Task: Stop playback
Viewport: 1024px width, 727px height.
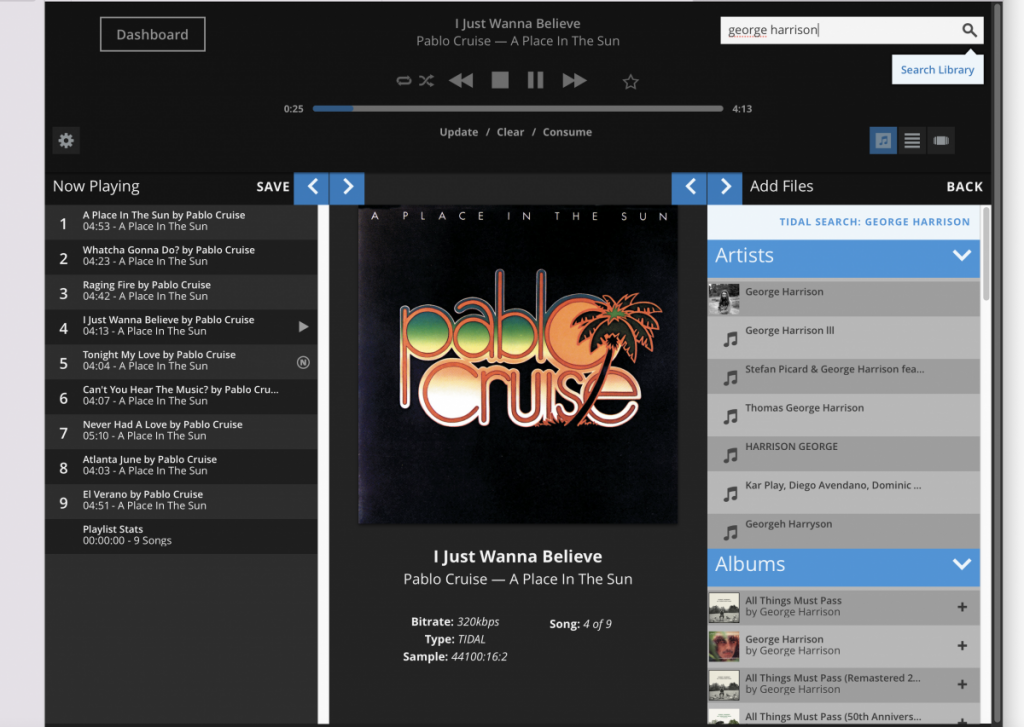Action: pyautogui.click(x=500, y=80)
